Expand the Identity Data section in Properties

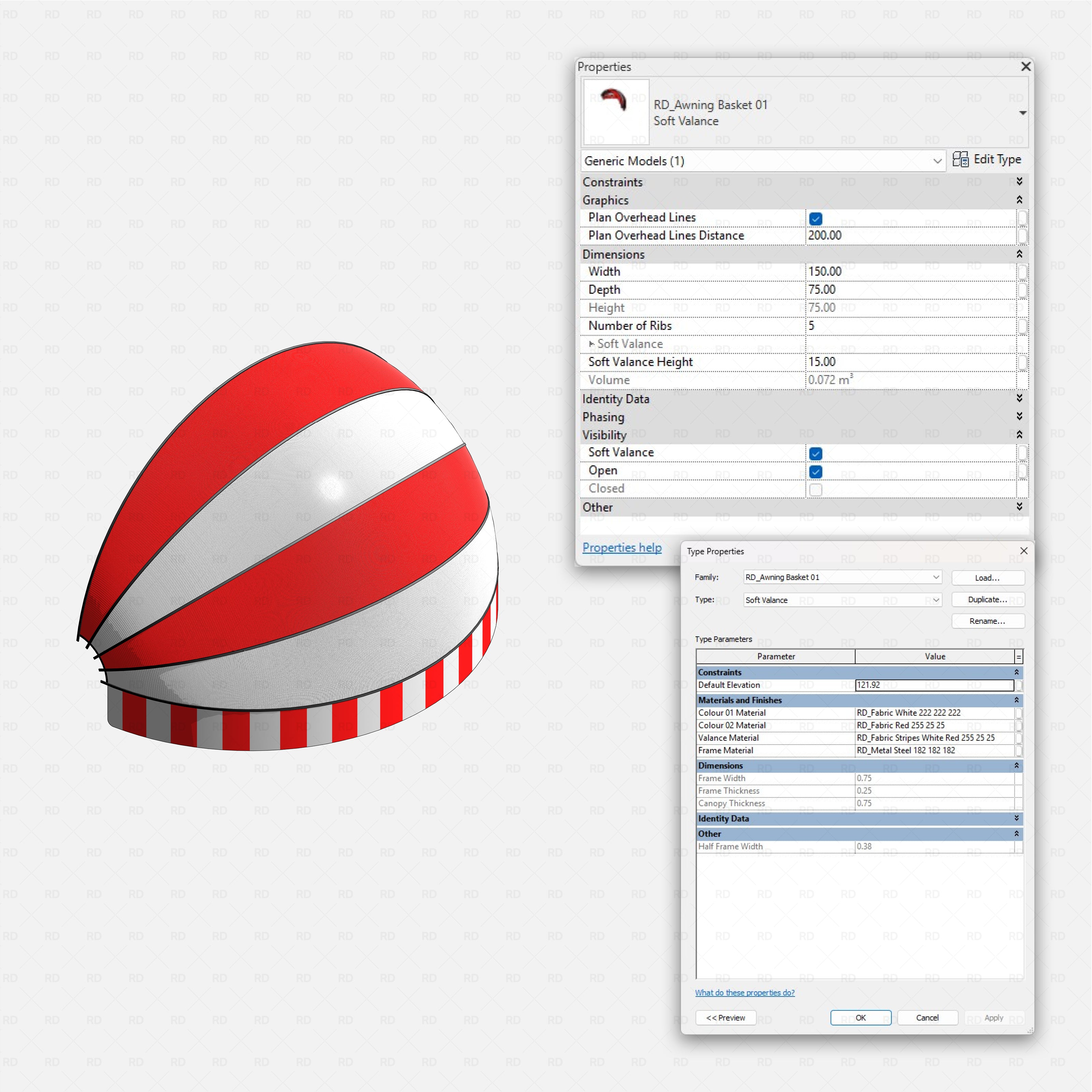tap(1019, 398)
